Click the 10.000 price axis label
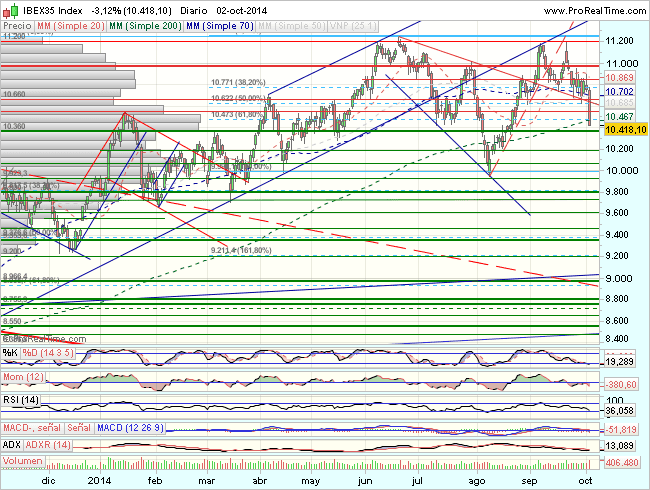 click(x=622, y=170)
